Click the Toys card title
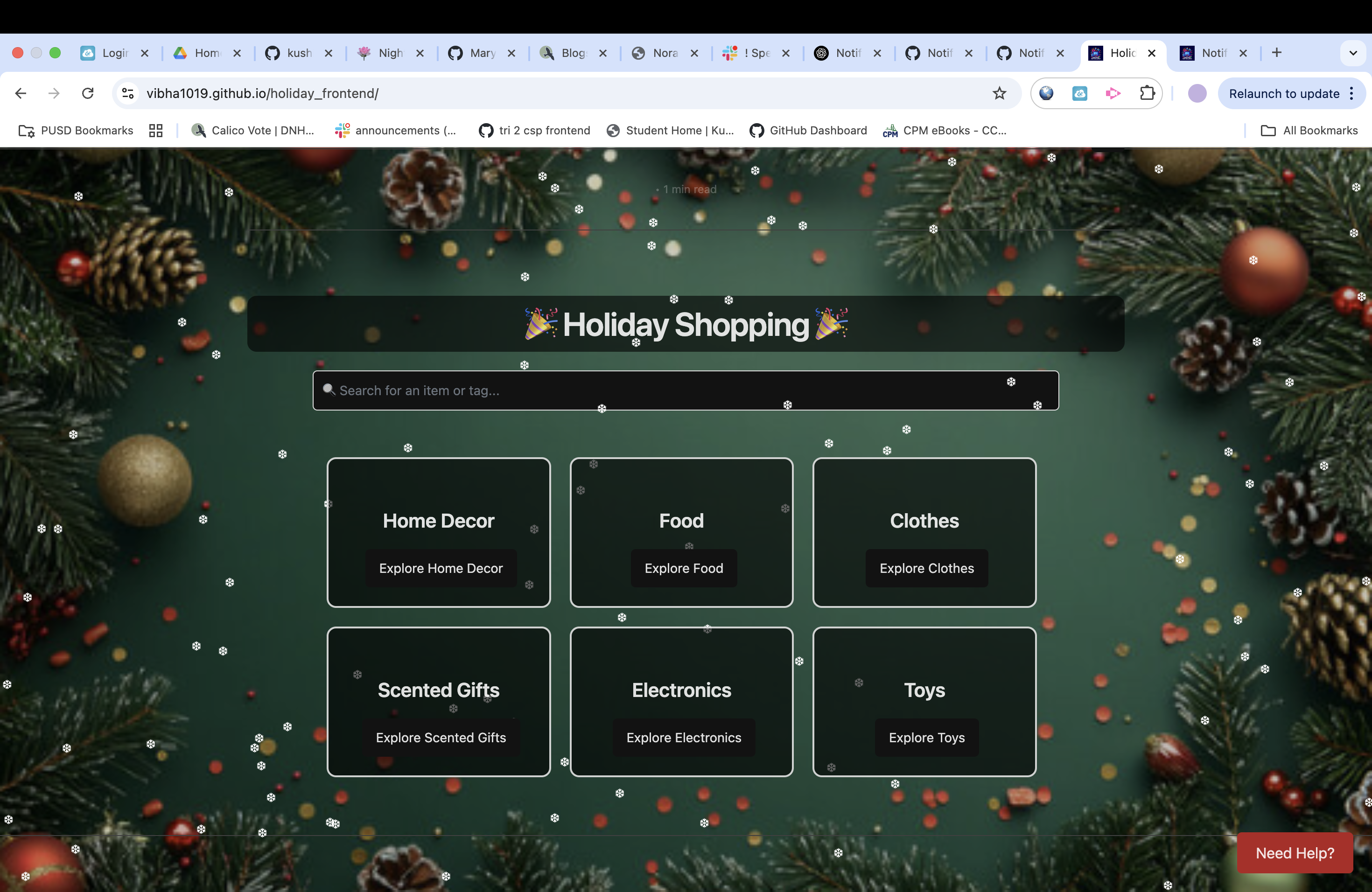The height and width of the screenshot is (892, 1372). [924, 690]
